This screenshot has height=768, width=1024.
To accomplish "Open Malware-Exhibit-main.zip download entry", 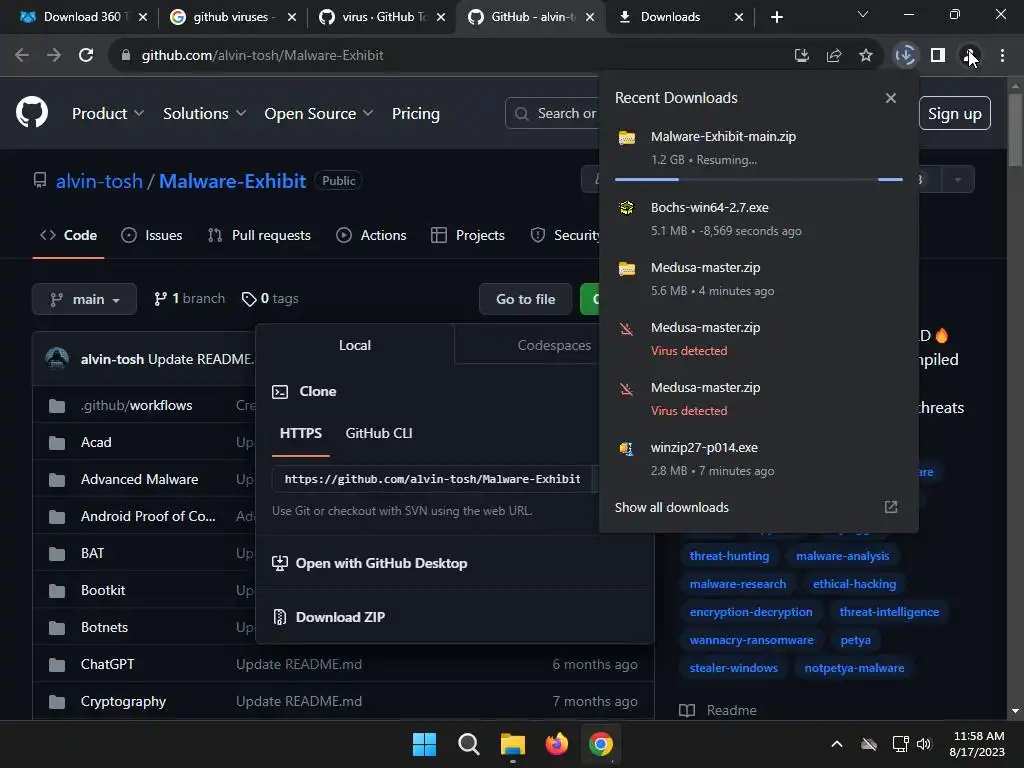I will pyautogui.click(x=758, y=148).
